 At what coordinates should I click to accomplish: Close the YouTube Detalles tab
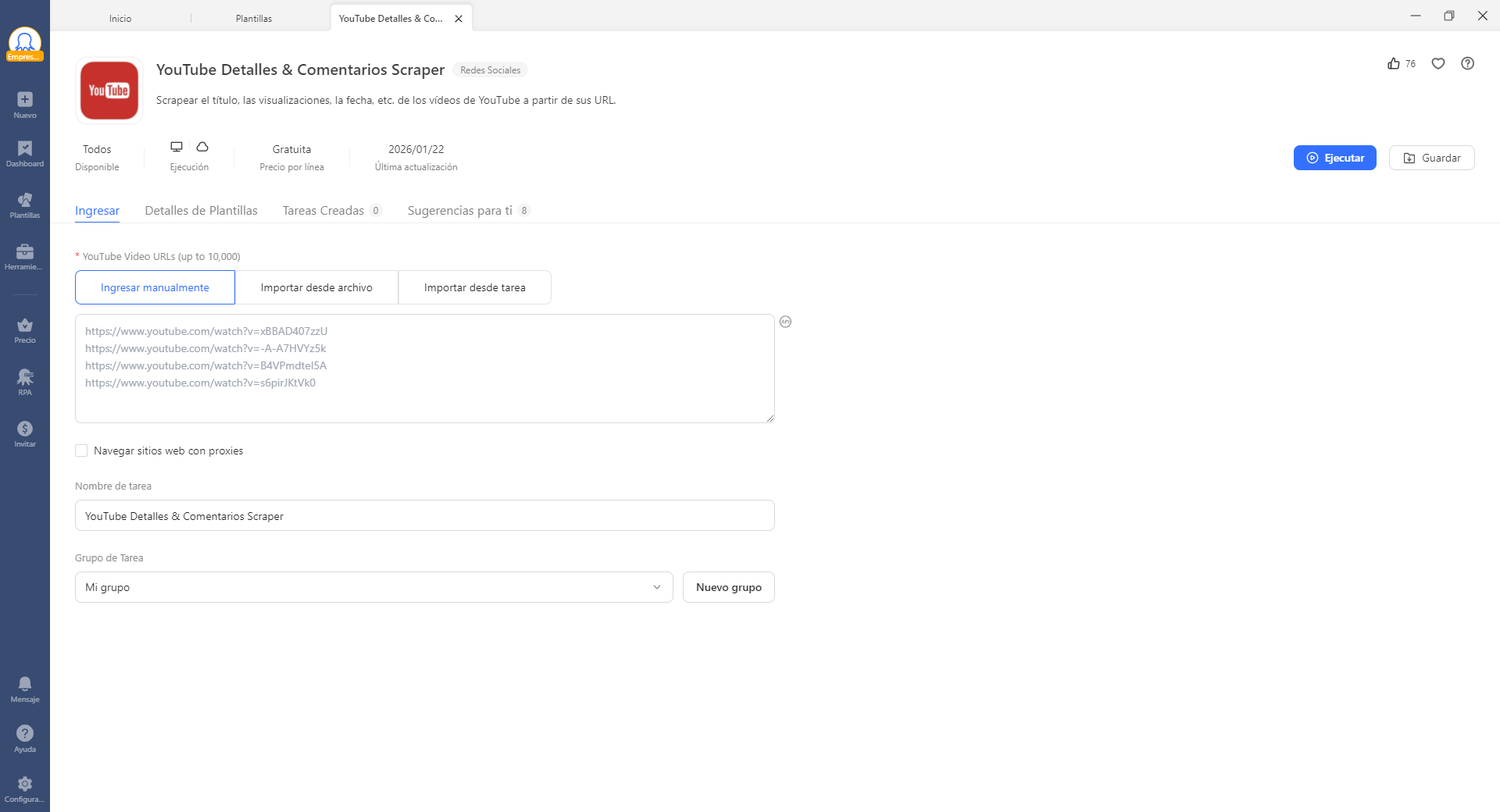click(459, 19)
